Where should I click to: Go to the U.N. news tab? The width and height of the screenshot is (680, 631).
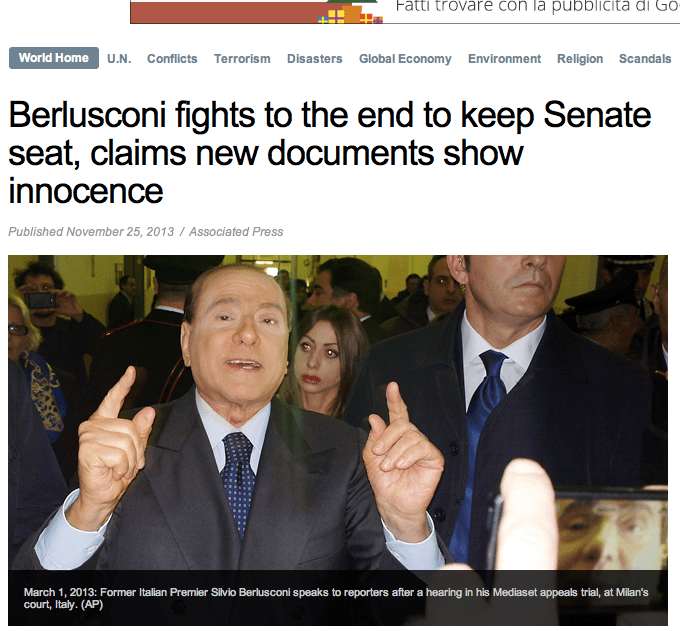tap(119, 59)
